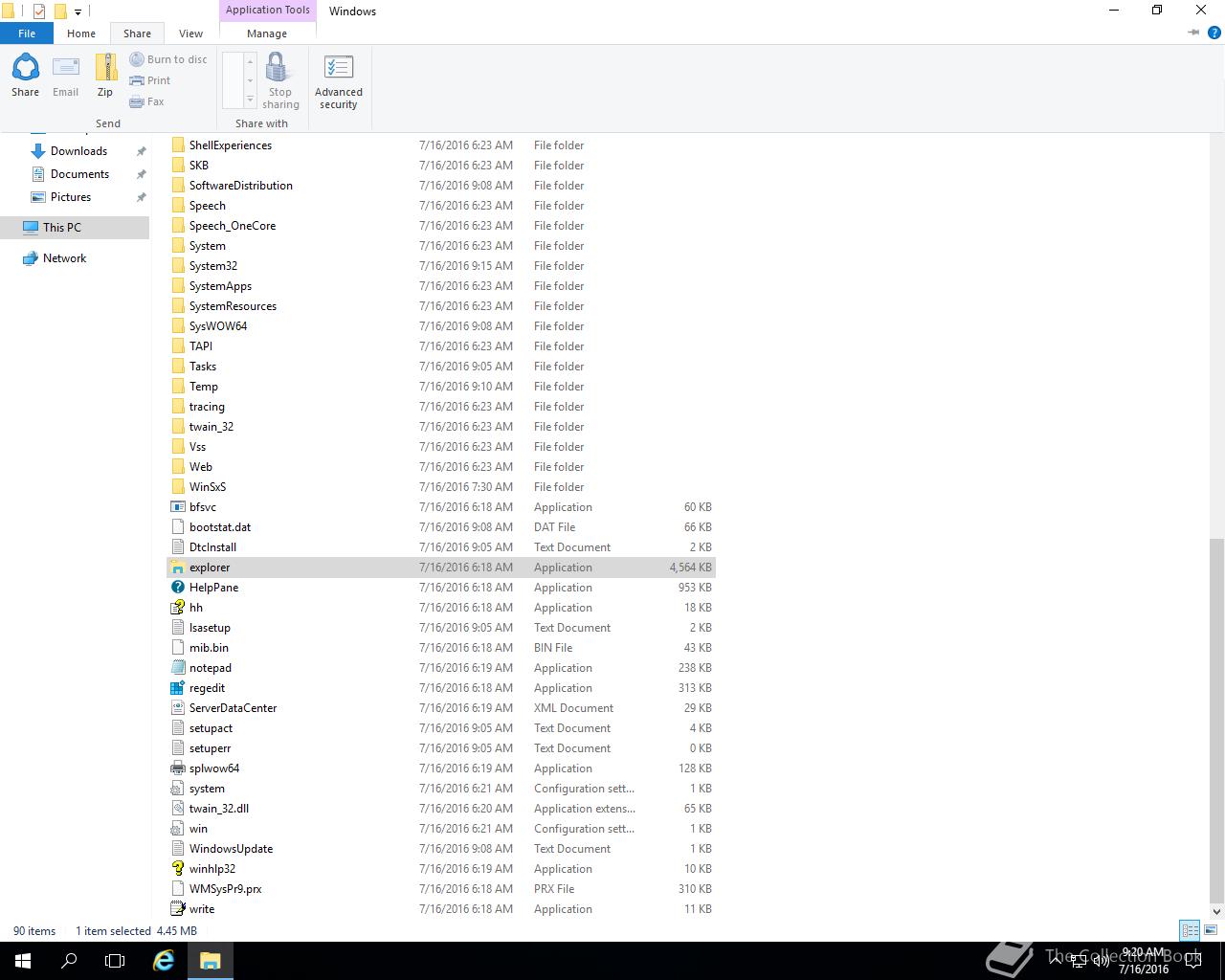1225x980 pixels.
Task: Switch to the Home ribbon tab
Action: (x=81, y=33)
